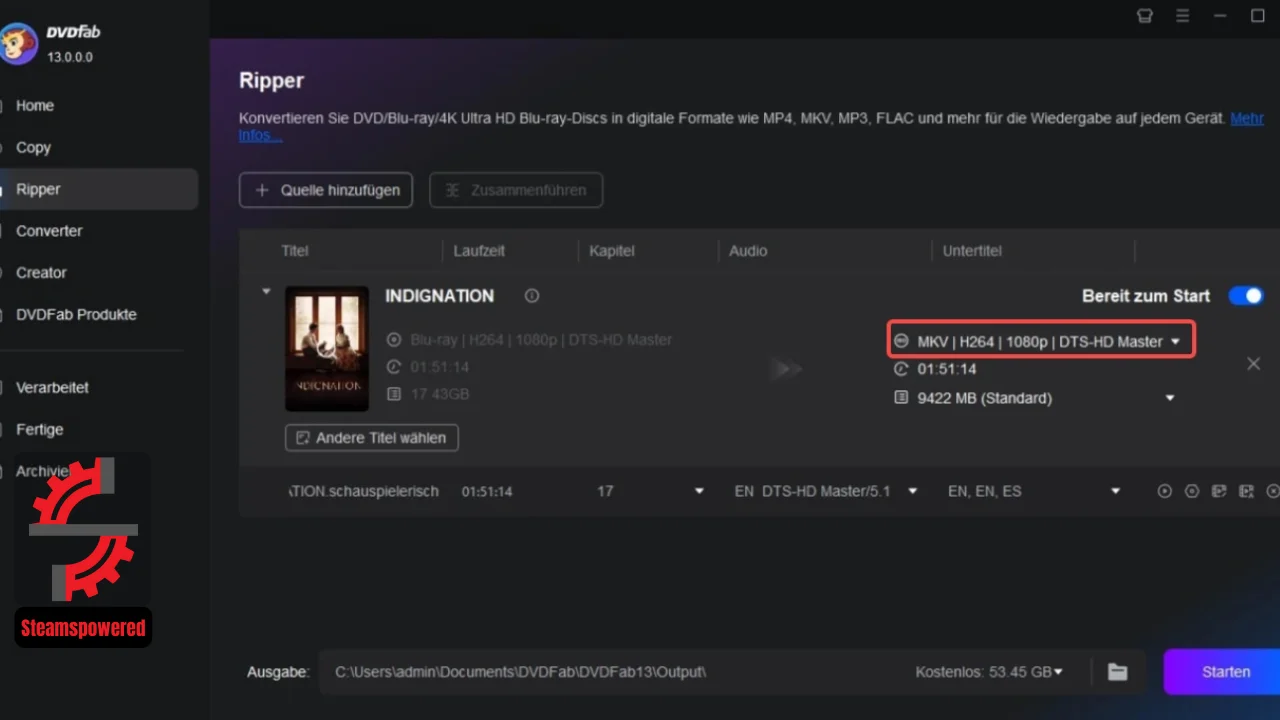This screenshot has width=1280, height=720.
Task: Open advanced settings hexagon icon in title row
Action: click(1192, 491)
